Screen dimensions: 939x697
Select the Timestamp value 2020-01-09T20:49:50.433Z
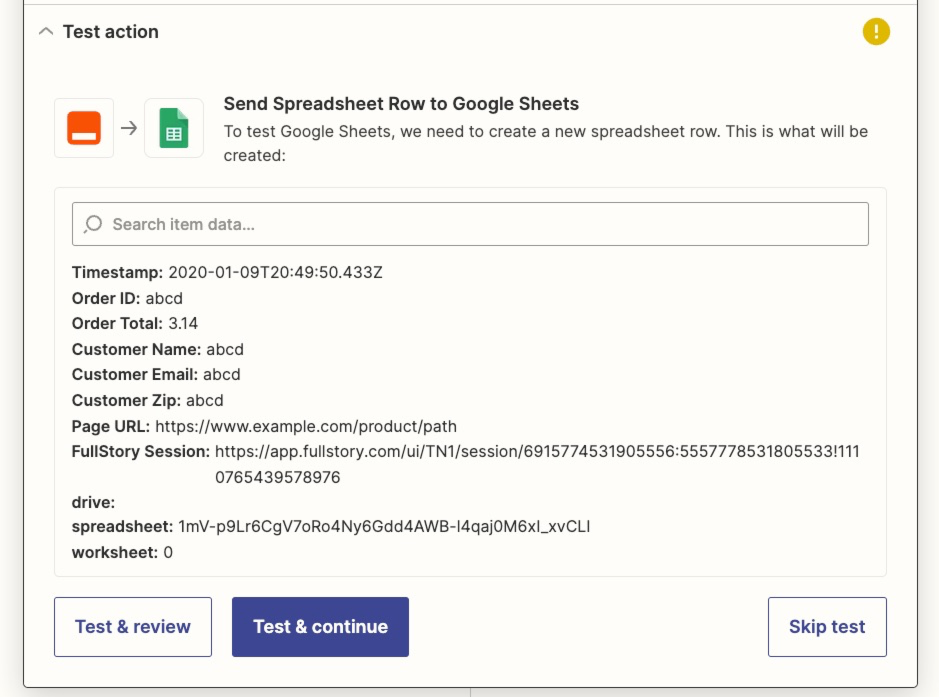click(x=275, y=272)
